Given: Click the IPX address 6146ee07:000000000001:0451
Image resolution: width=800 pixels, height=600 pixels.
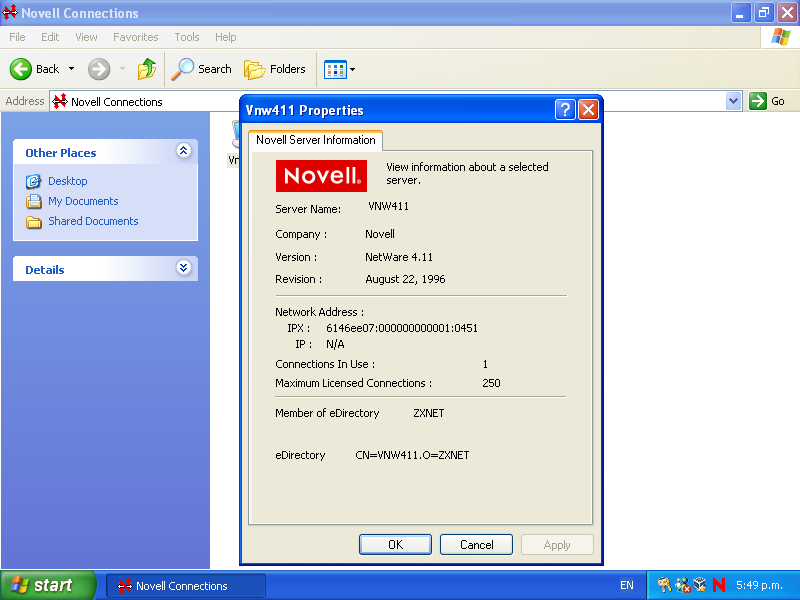Looking at the screenshot, I should (x=402, y=328).
